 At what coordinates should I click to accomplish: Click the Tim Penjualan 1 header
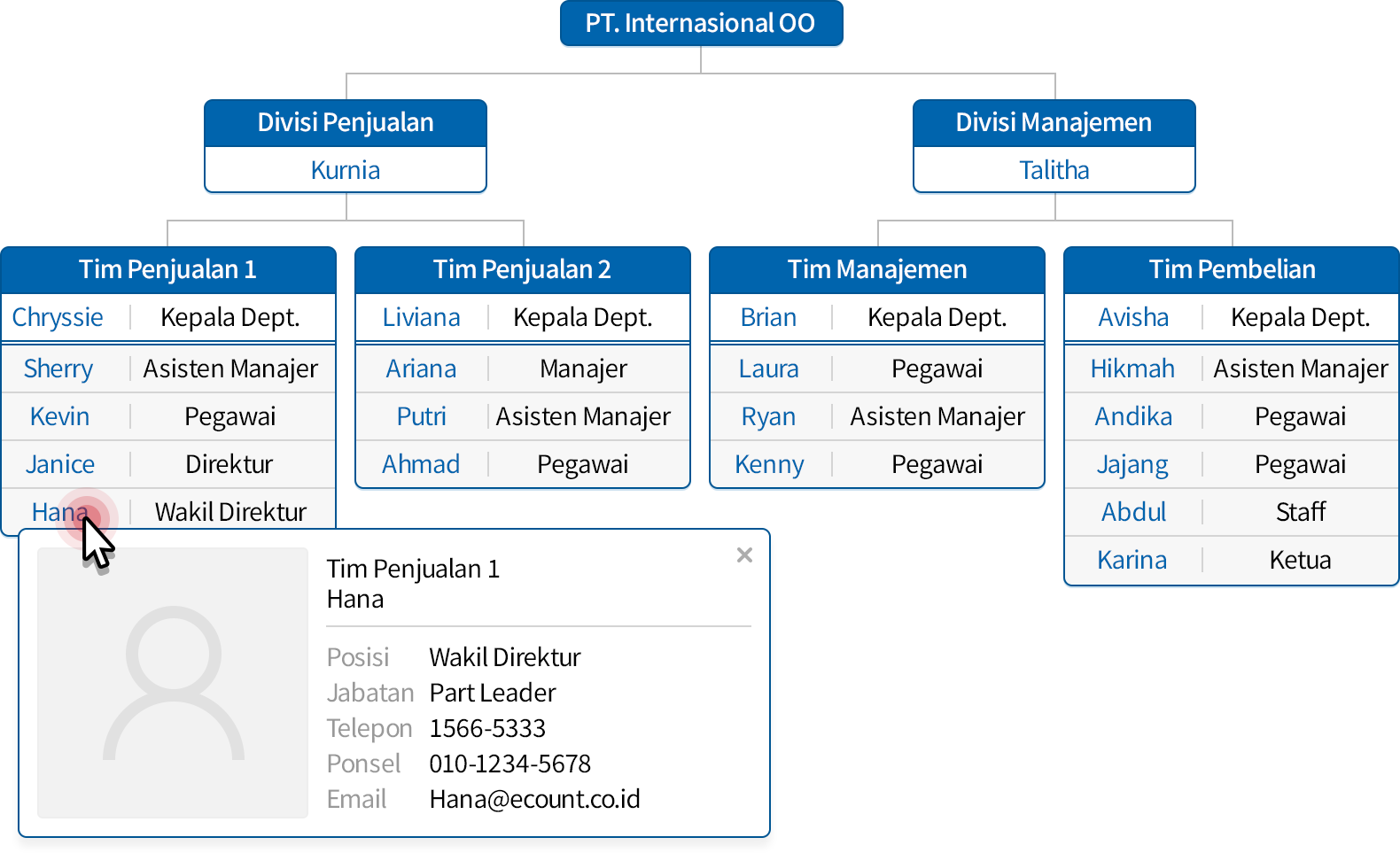(168, 269)
